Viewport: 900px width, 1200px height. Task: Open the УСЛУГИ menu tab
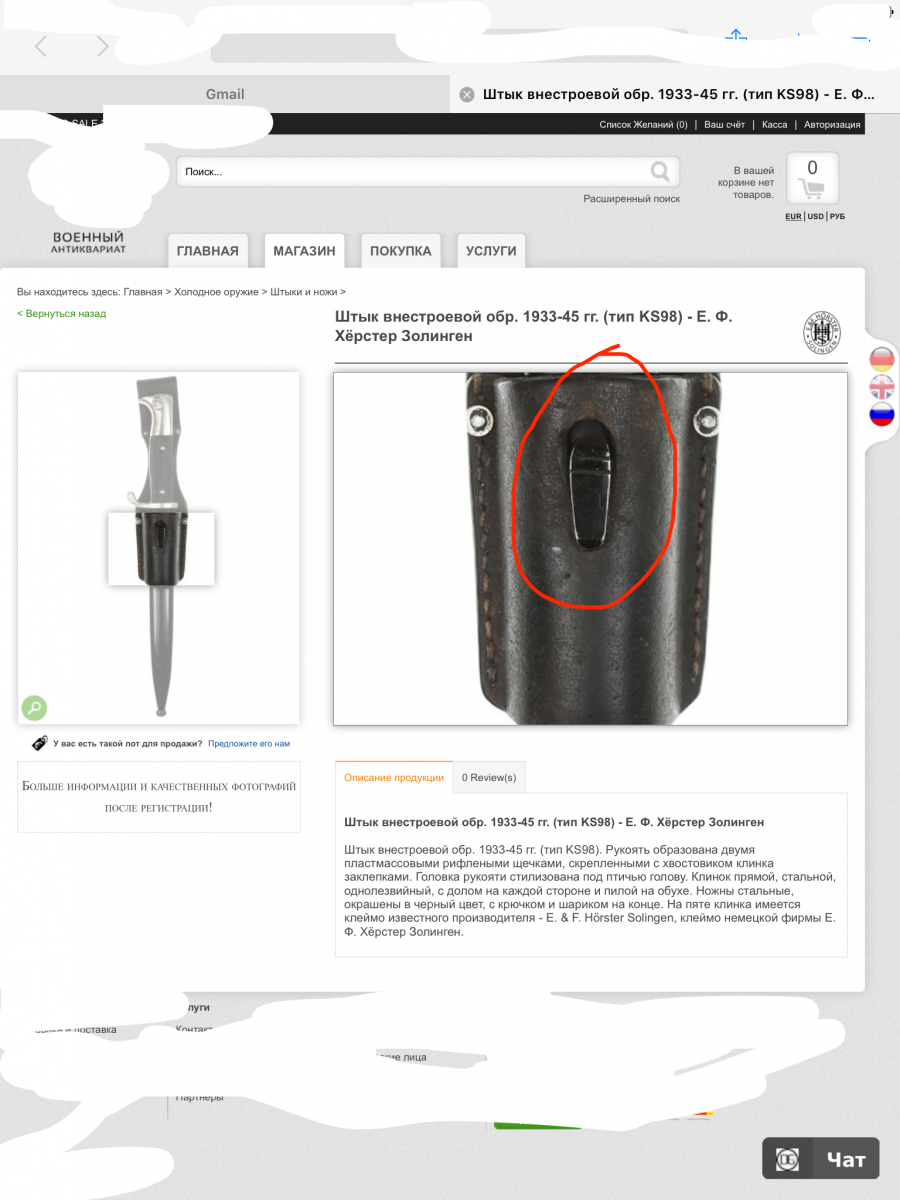(491, 251)
